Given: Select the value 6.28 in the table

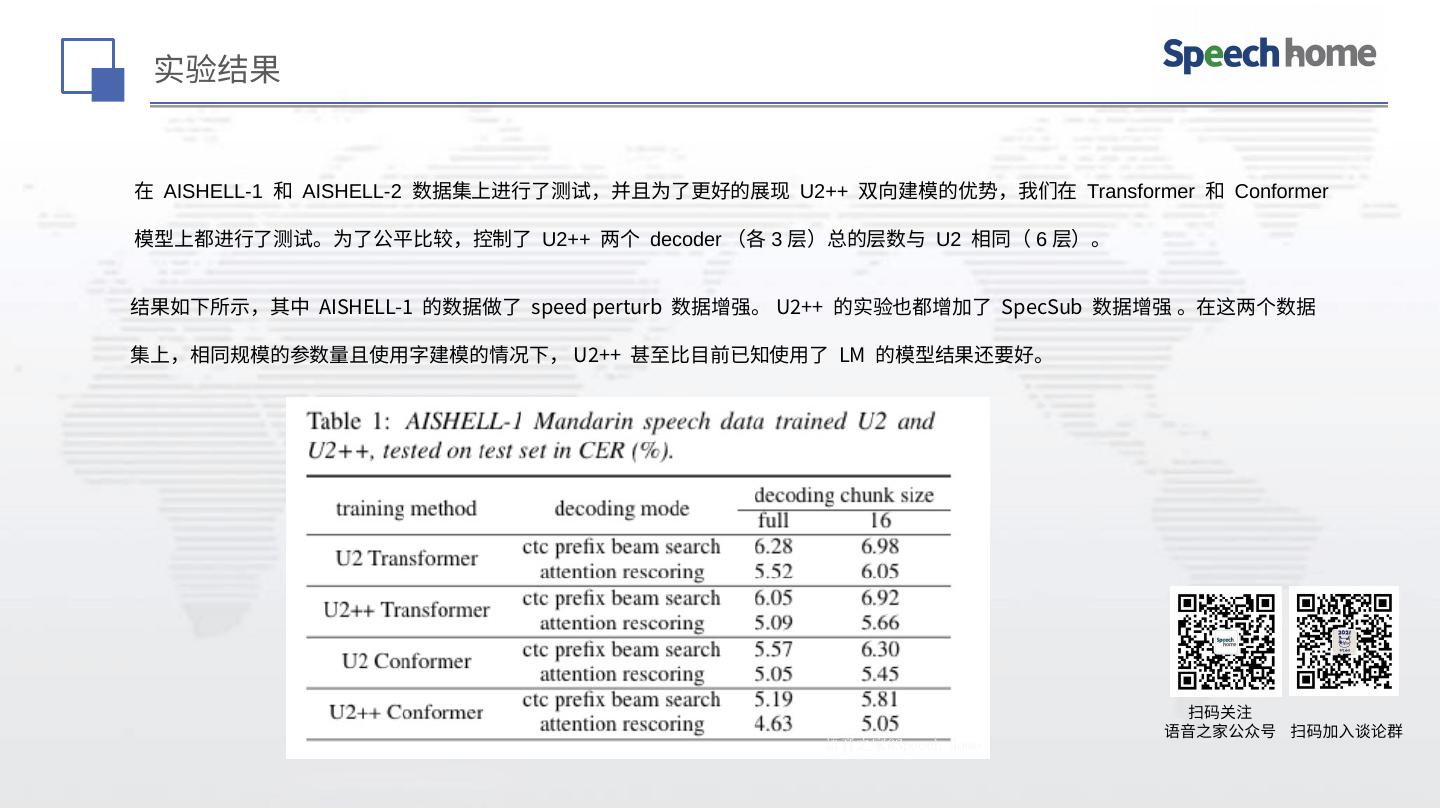Looking at the screenshot, I should [x=773, y=546].
